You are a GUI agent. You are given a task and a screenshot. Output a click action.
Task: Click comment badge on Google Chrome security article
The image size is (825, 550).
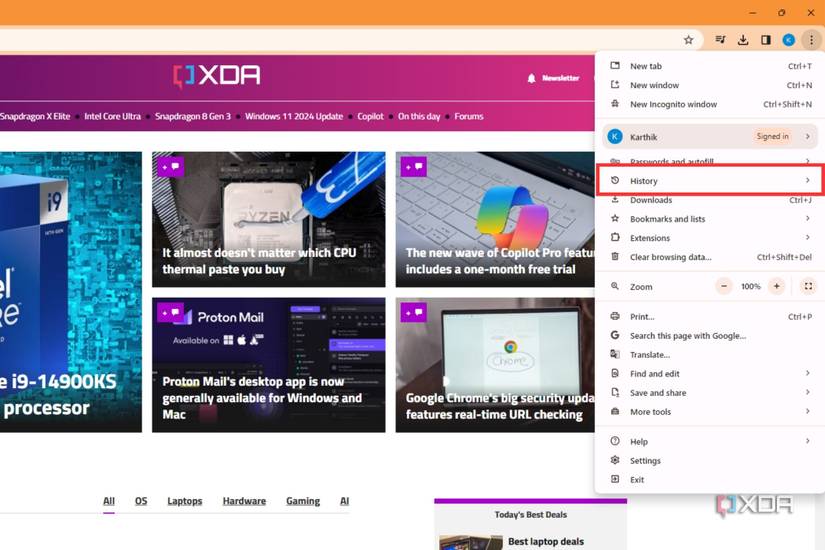click(414, 313)
